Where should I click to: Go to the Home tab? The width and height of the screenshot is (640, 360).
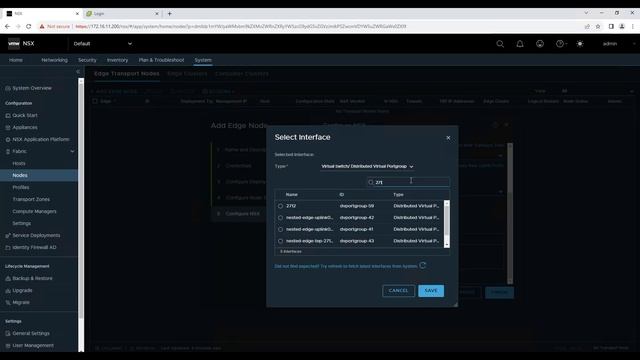pyautogui.click(x=16, y=60)
